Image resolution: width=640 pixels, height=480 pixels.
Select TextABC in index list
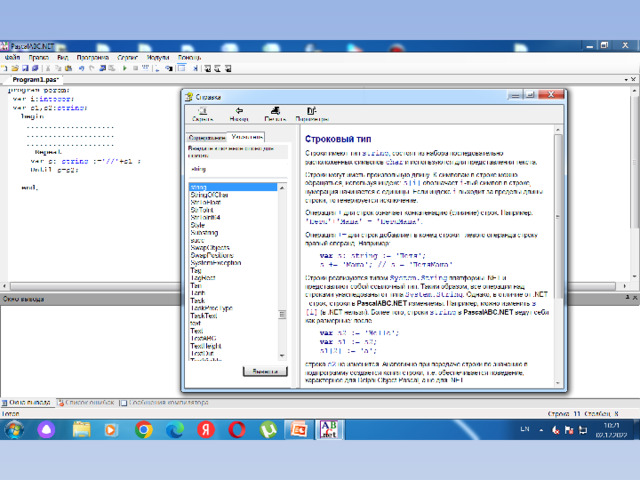203,338
